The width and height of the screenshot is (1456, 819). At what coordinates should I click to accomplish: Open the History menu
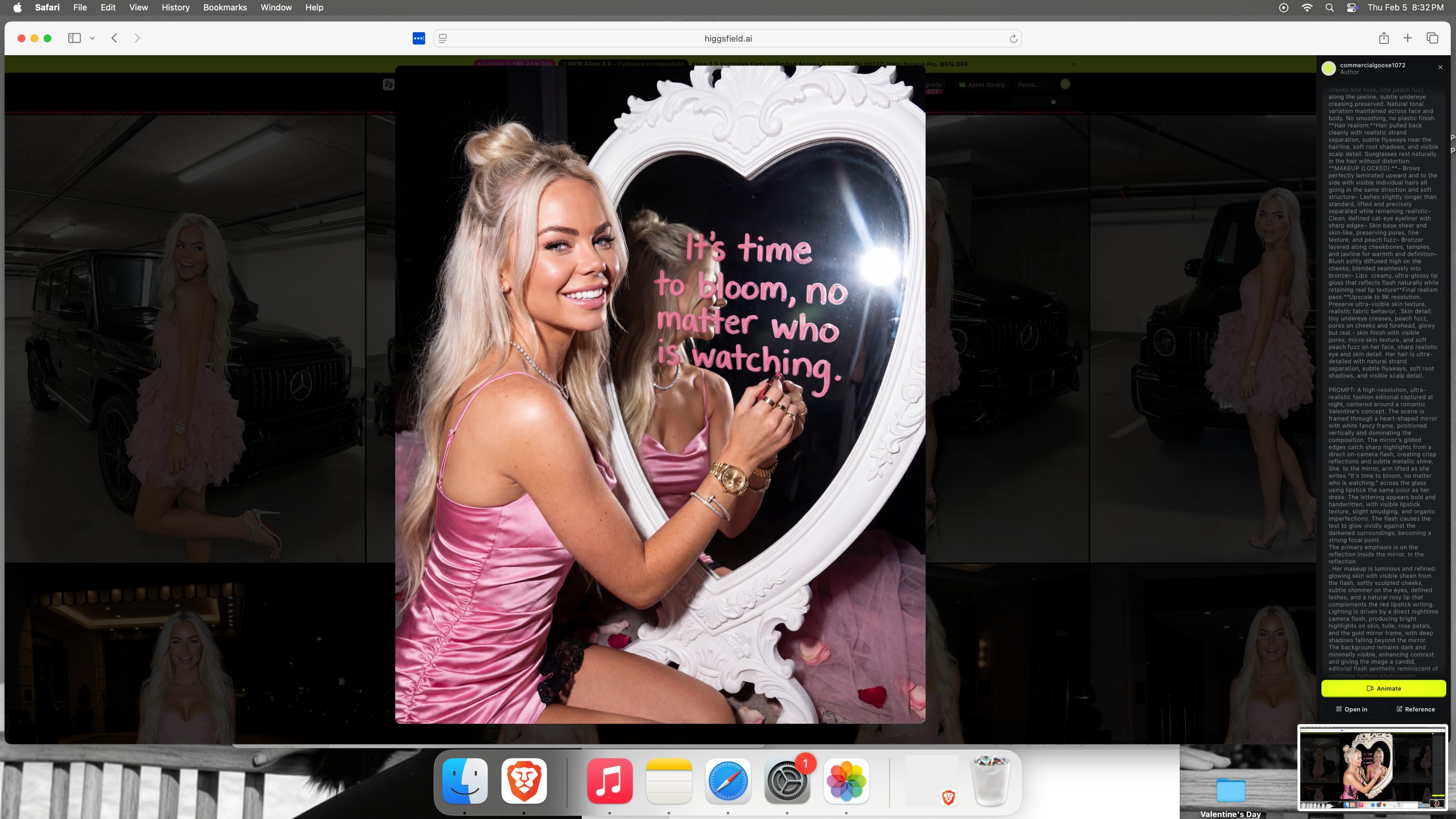click(x=175, y=7)
